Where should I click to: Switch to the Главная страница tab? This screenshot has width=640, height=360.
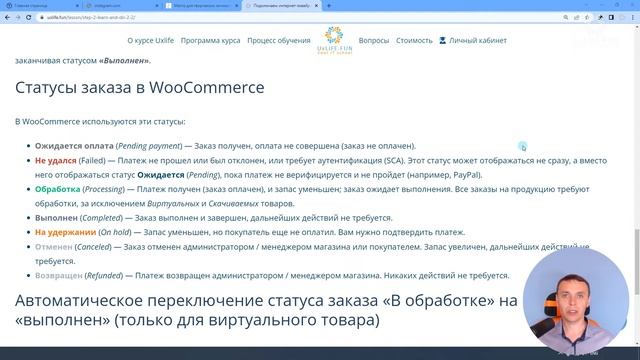click(41, 6)
